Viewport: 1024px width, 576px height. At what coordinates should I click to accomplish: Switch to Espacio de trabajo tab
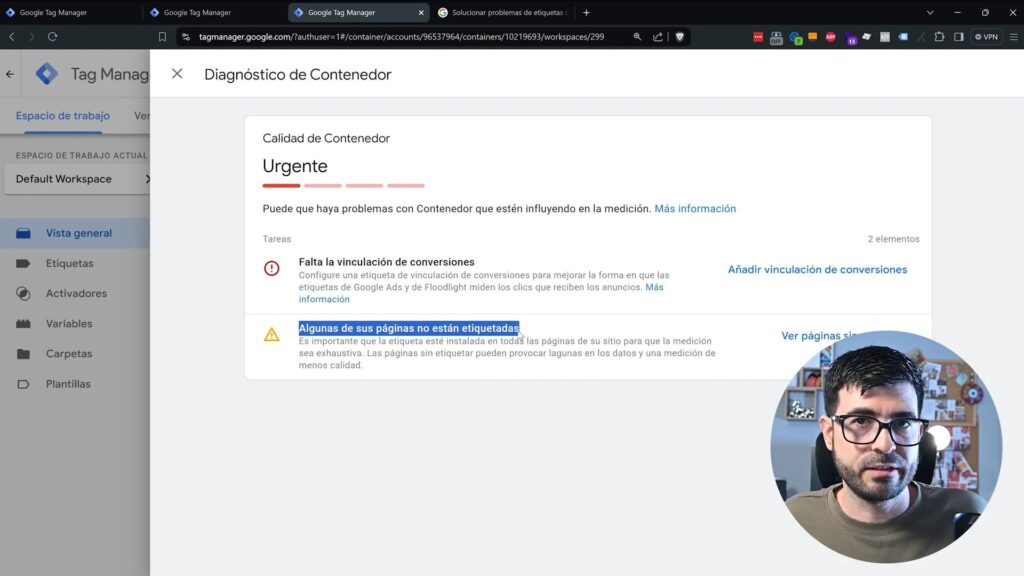coord(63,116)
